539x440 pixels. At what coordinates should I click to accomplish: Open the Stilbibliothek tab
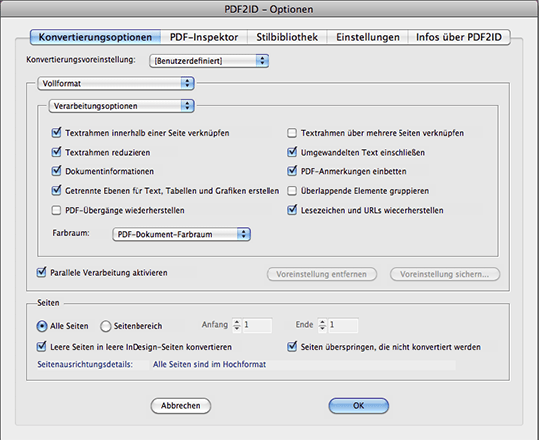pyautogui.click(x=287, y=37)
